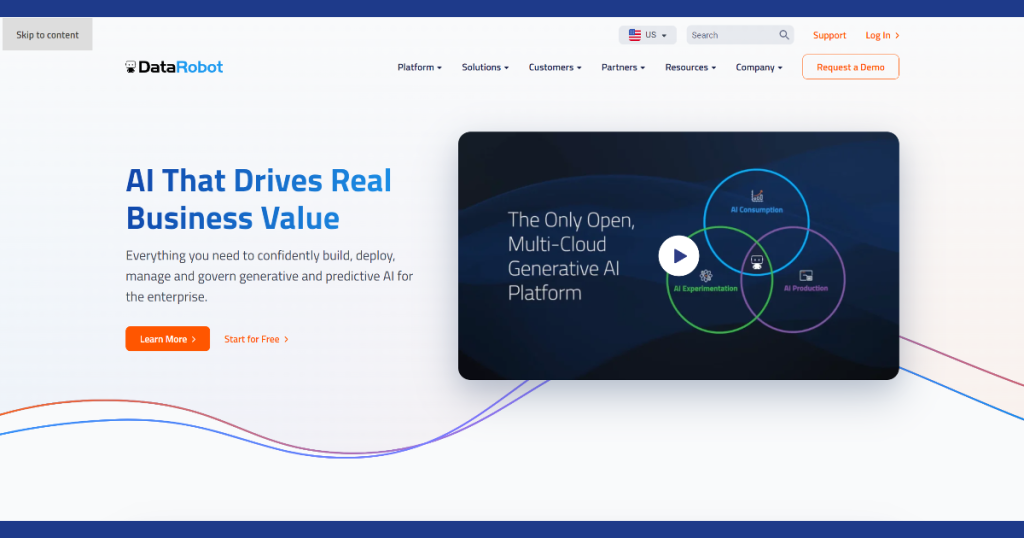Click the Everything you need to confidently build paragraph
This screenshot has width=1024, height=538.
269,276
